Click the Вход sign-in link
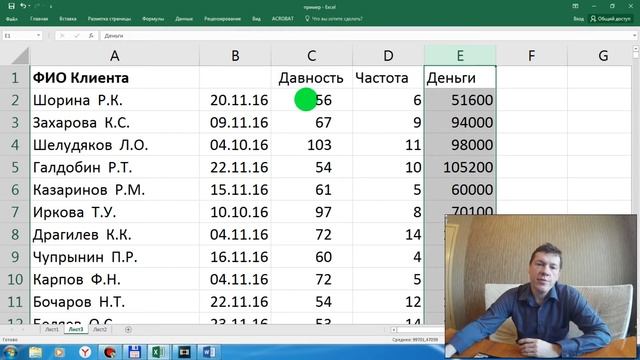 (578, 19)
